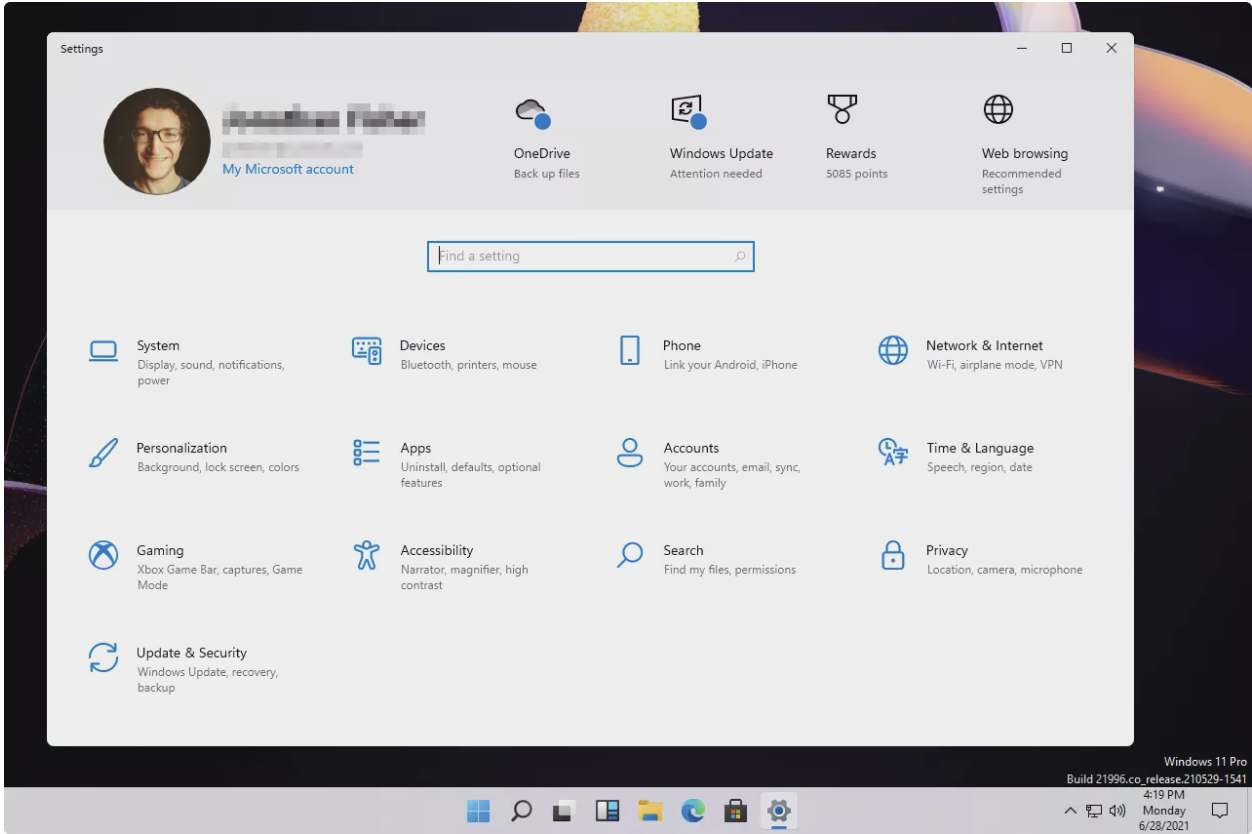Focus the Find a setting field
Viewport: 1252px width, 834px height.
tap(590, 256)
